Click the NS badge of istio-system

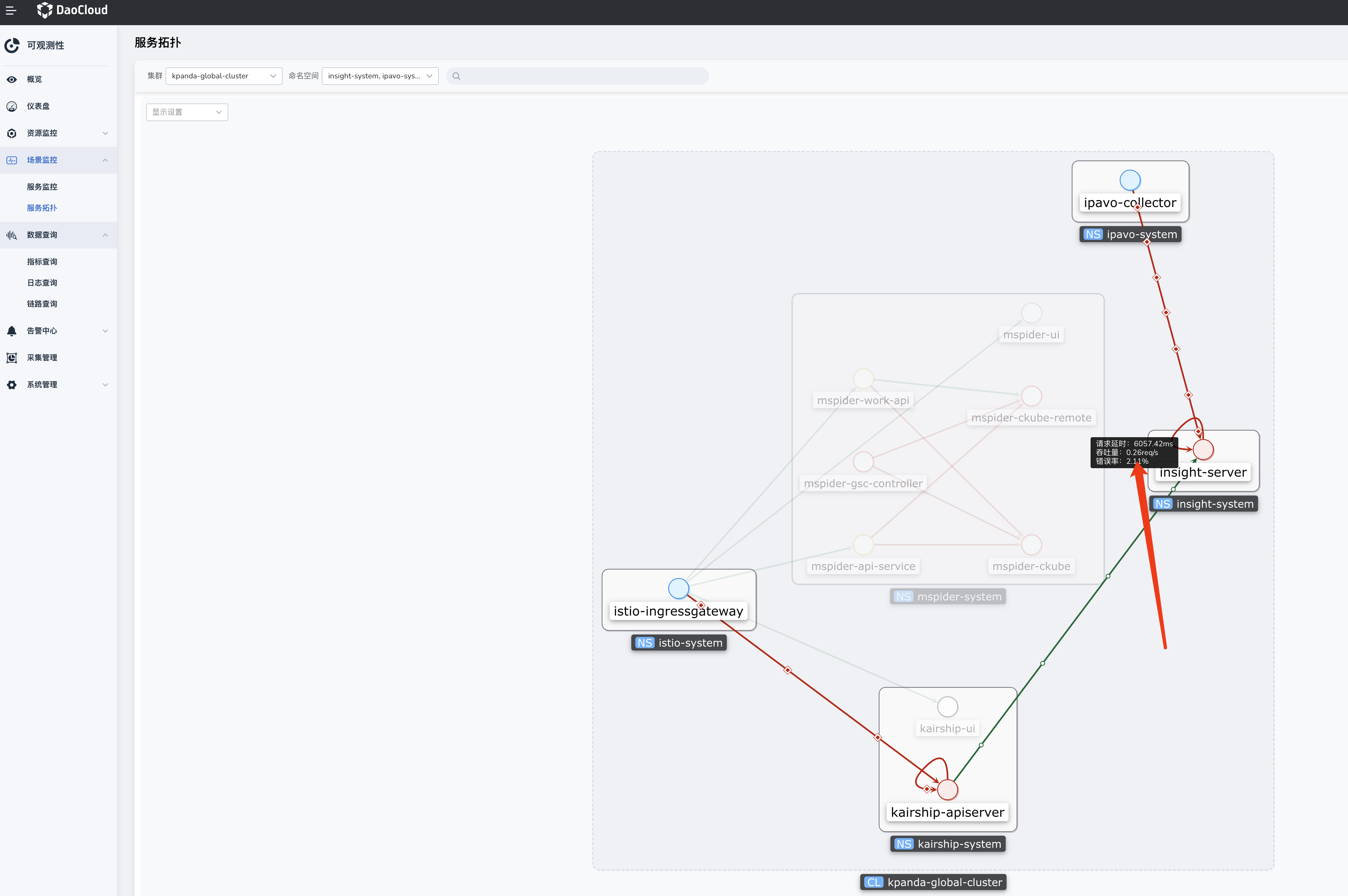point(644,643)
